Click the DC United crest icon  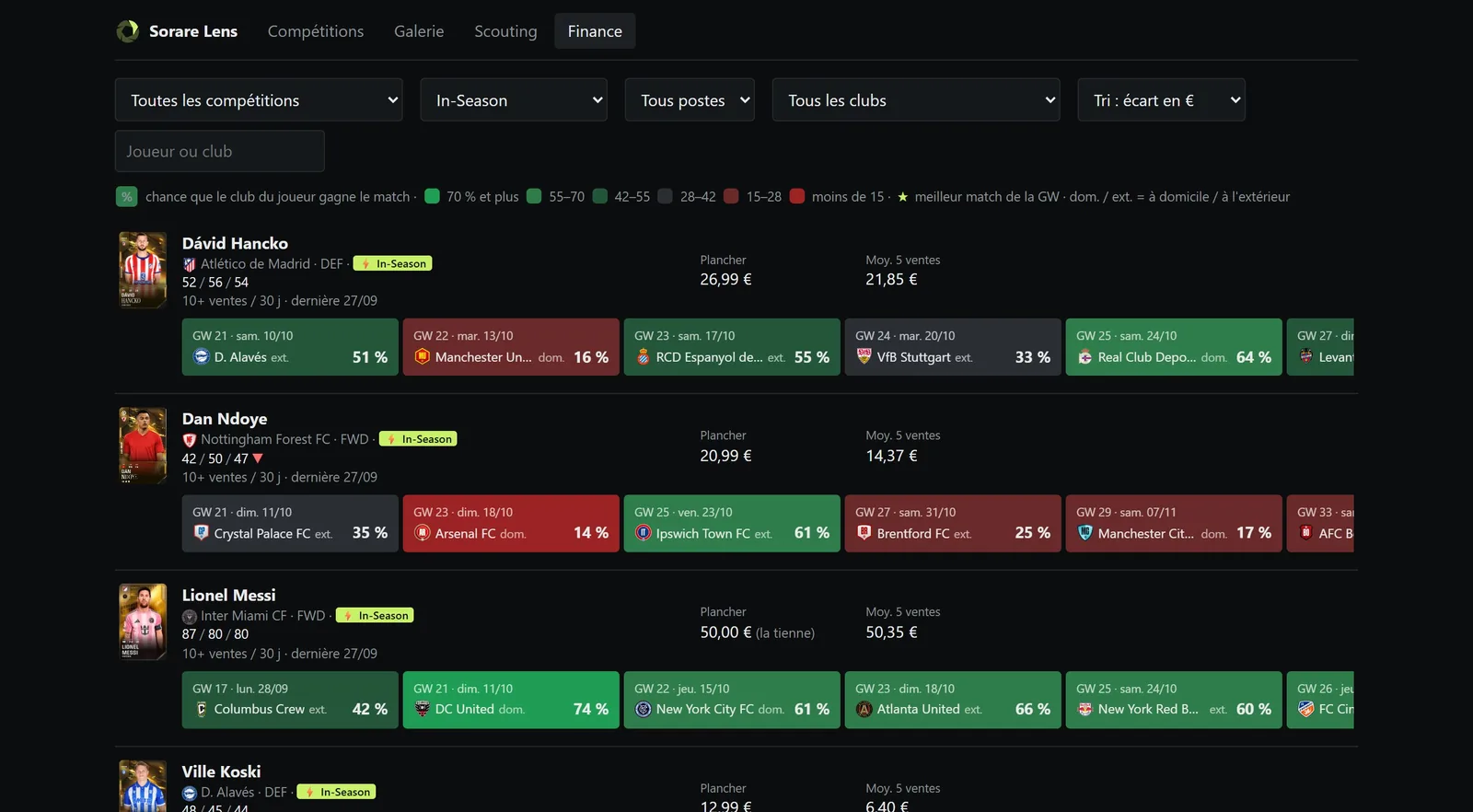(x=423, y=709)
